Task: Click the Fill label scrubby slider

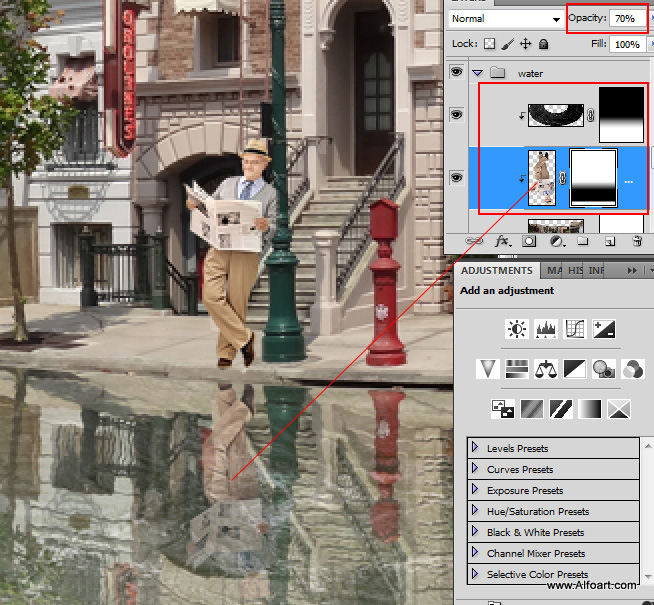Action: (599, 44)
